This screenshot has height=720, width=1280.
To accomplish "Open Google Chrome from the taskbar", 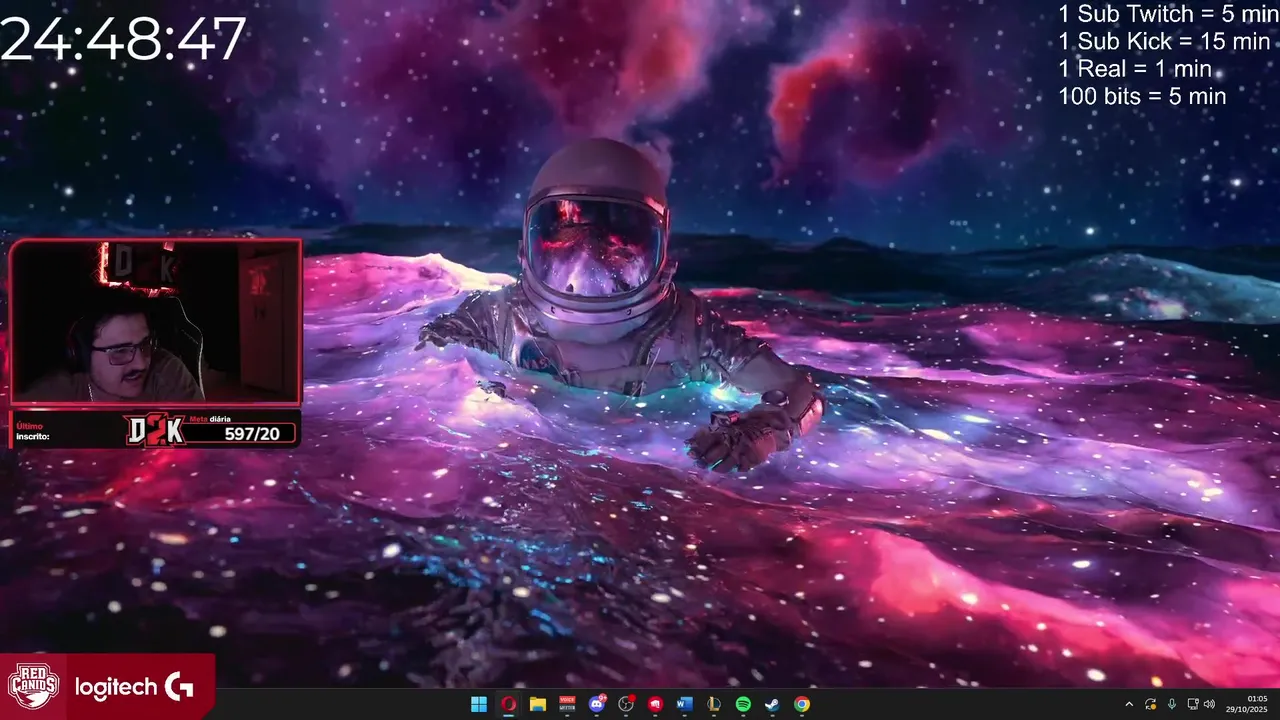I will (802, 704).
